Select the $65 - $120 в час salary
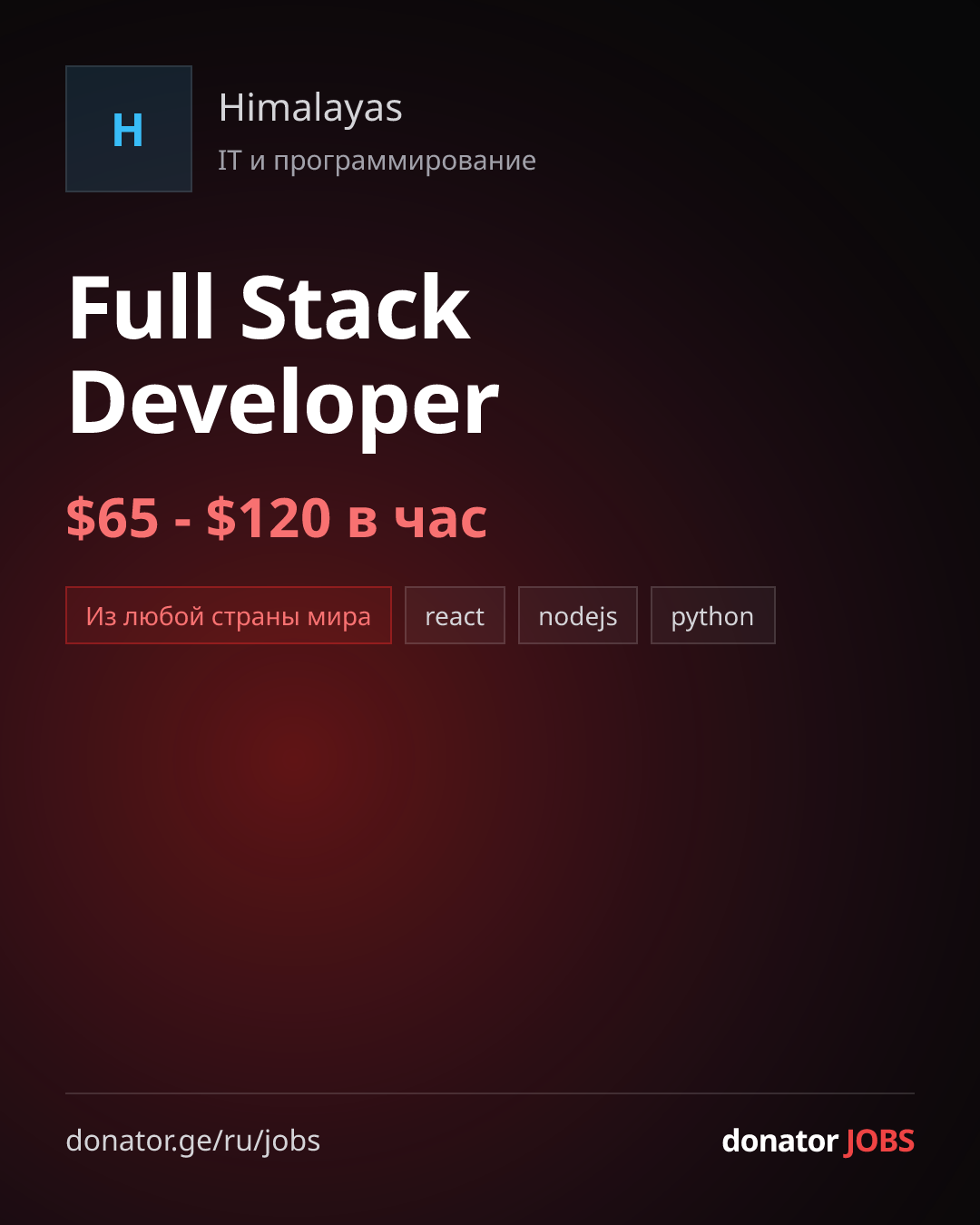This screenshot has height=1225, width=980. (x=277, y=518)
